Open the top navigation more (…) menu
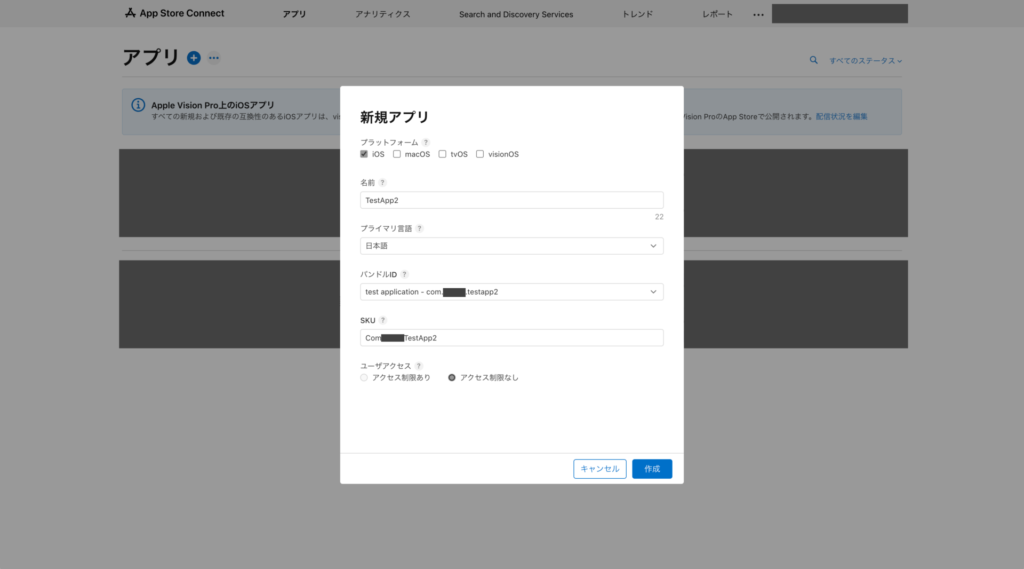This screenshot has width=1024, height=569. 758,14
